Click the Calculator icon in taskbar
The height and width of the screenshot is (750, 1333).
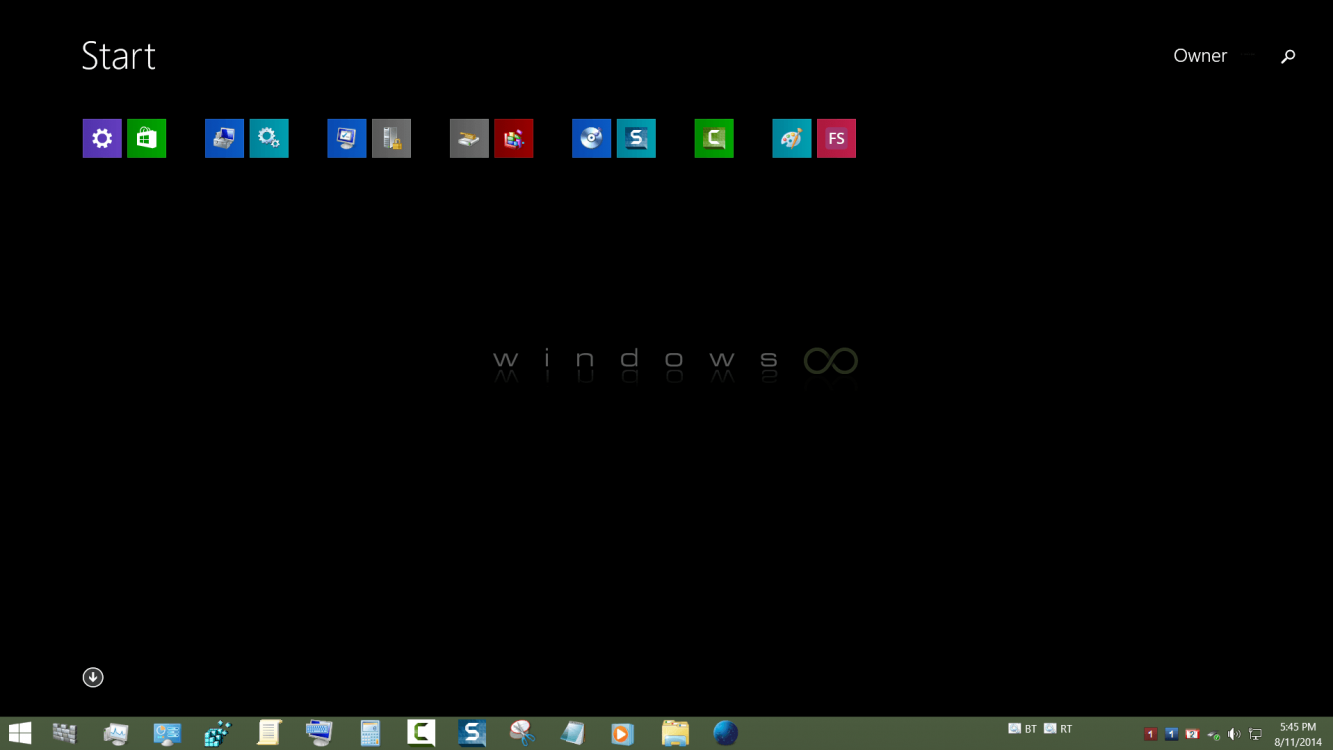click(x=370, y=733)
